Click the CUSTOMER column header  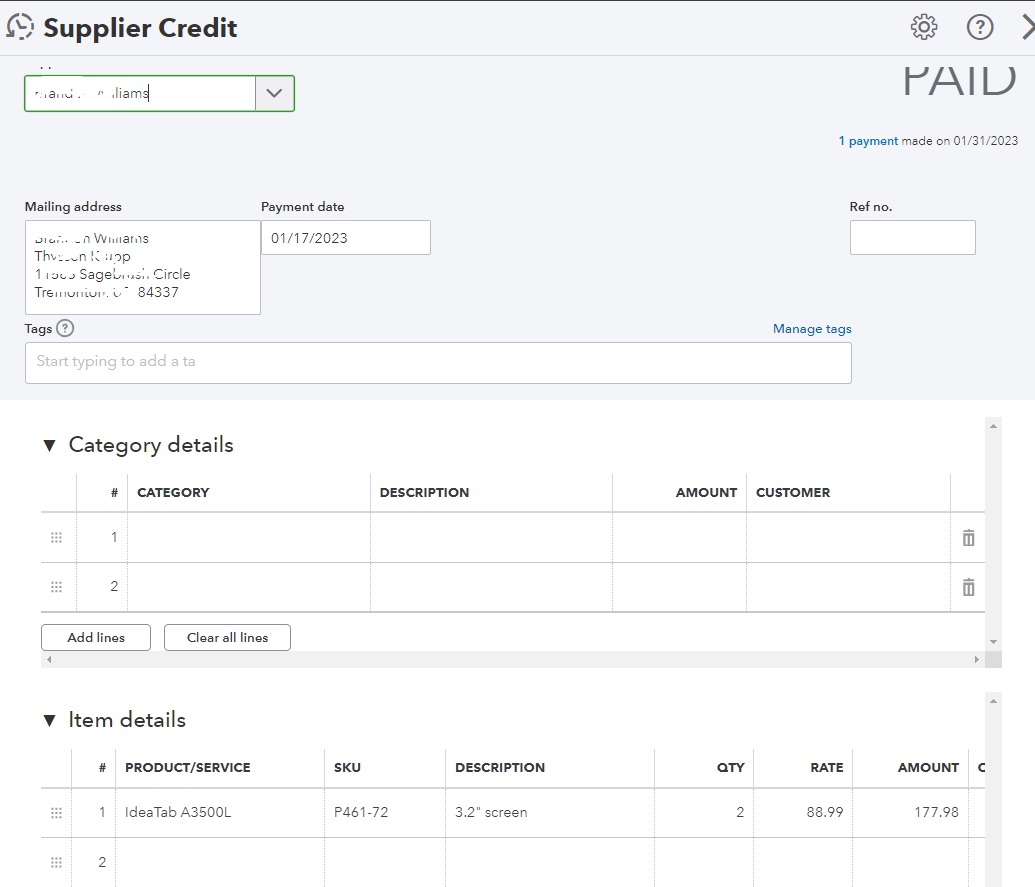pos(793,492)
